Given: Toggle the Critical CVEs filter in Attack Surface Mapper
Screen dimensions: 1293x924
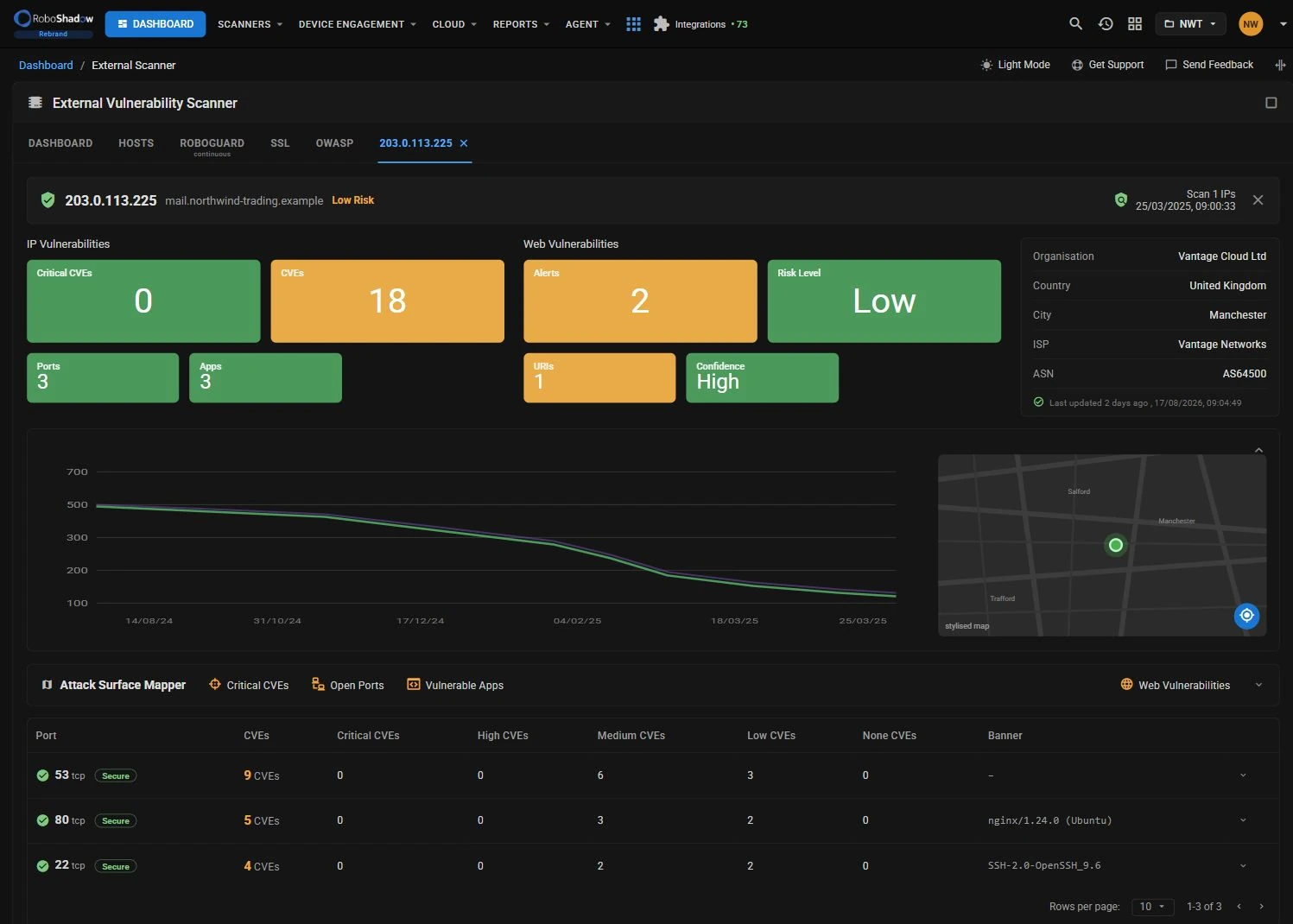Looking at the screenshot, I should (249, 685).
